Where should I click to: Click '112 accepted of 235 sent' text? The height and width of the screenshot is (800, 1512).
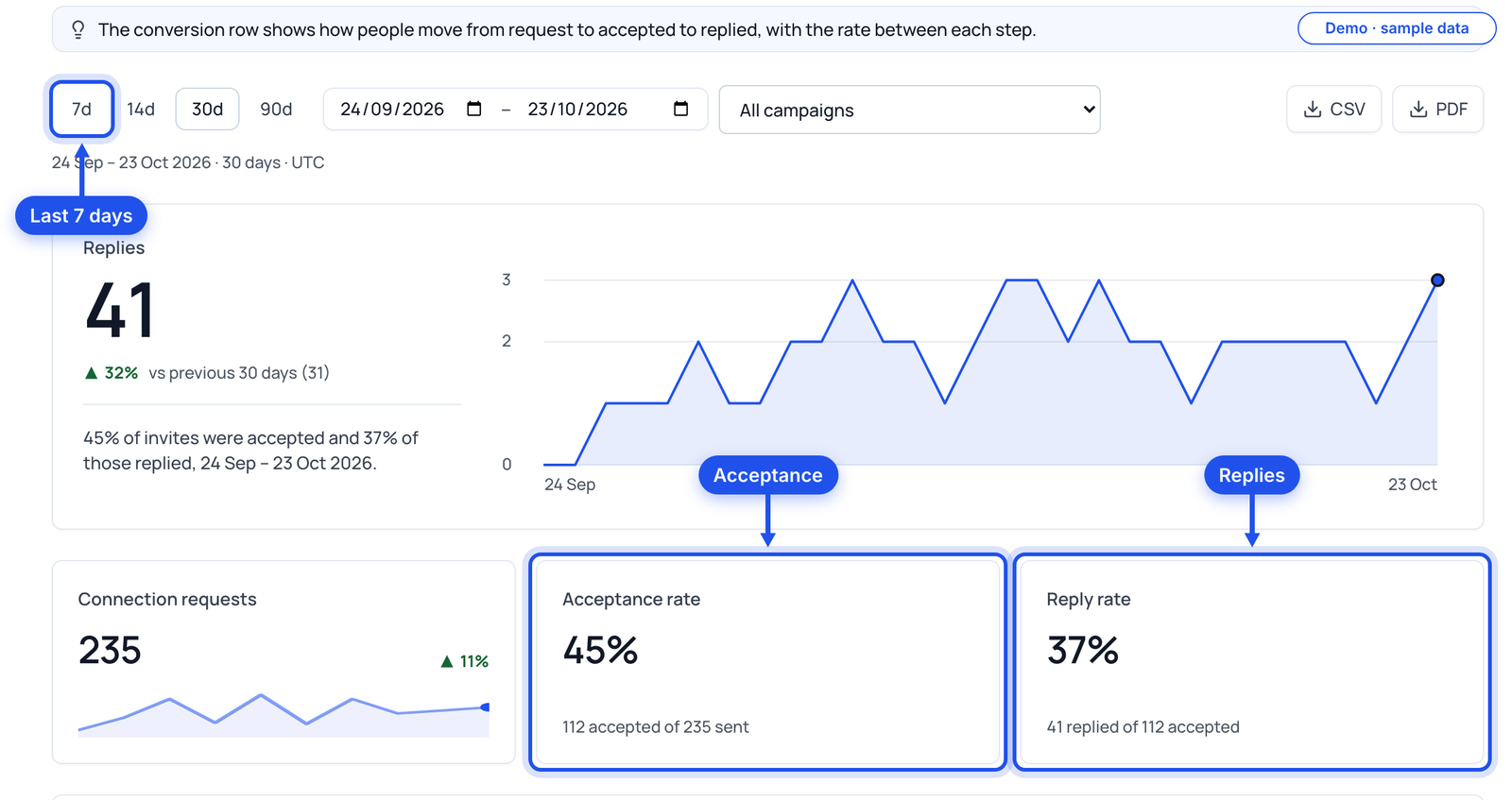pyautogui.click(x=655, y=727)
